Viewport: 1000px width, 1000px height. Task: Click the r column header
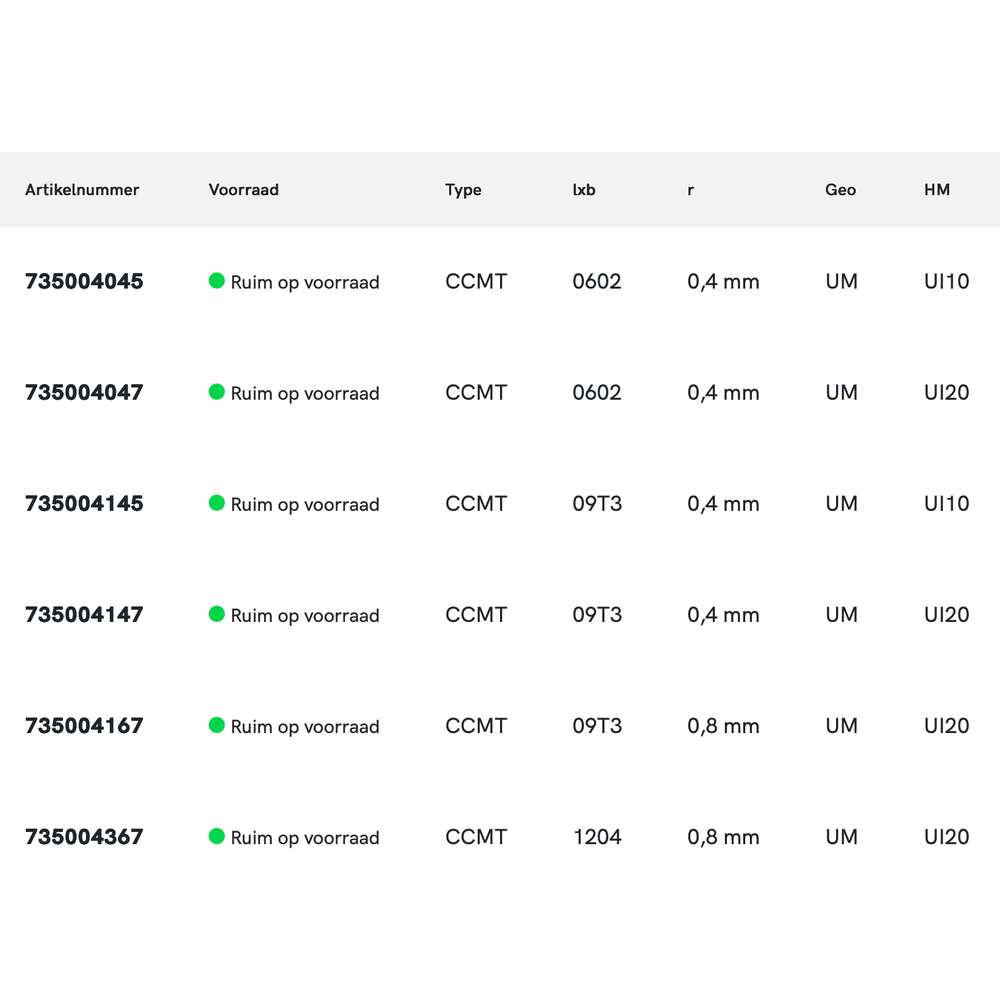pos(690,189)
